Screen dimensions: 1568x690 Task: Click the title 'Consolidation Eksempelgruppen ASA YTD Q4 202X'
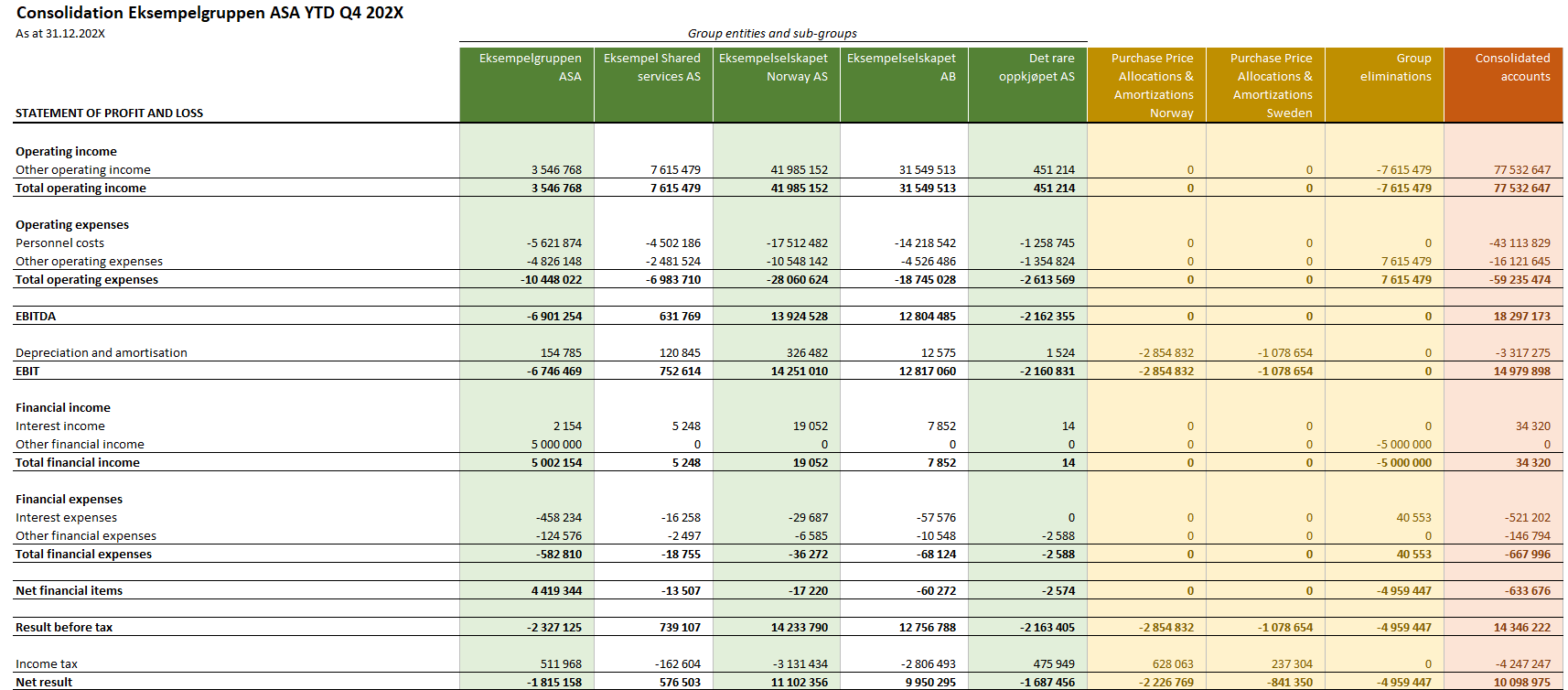(x=209, y=13)
